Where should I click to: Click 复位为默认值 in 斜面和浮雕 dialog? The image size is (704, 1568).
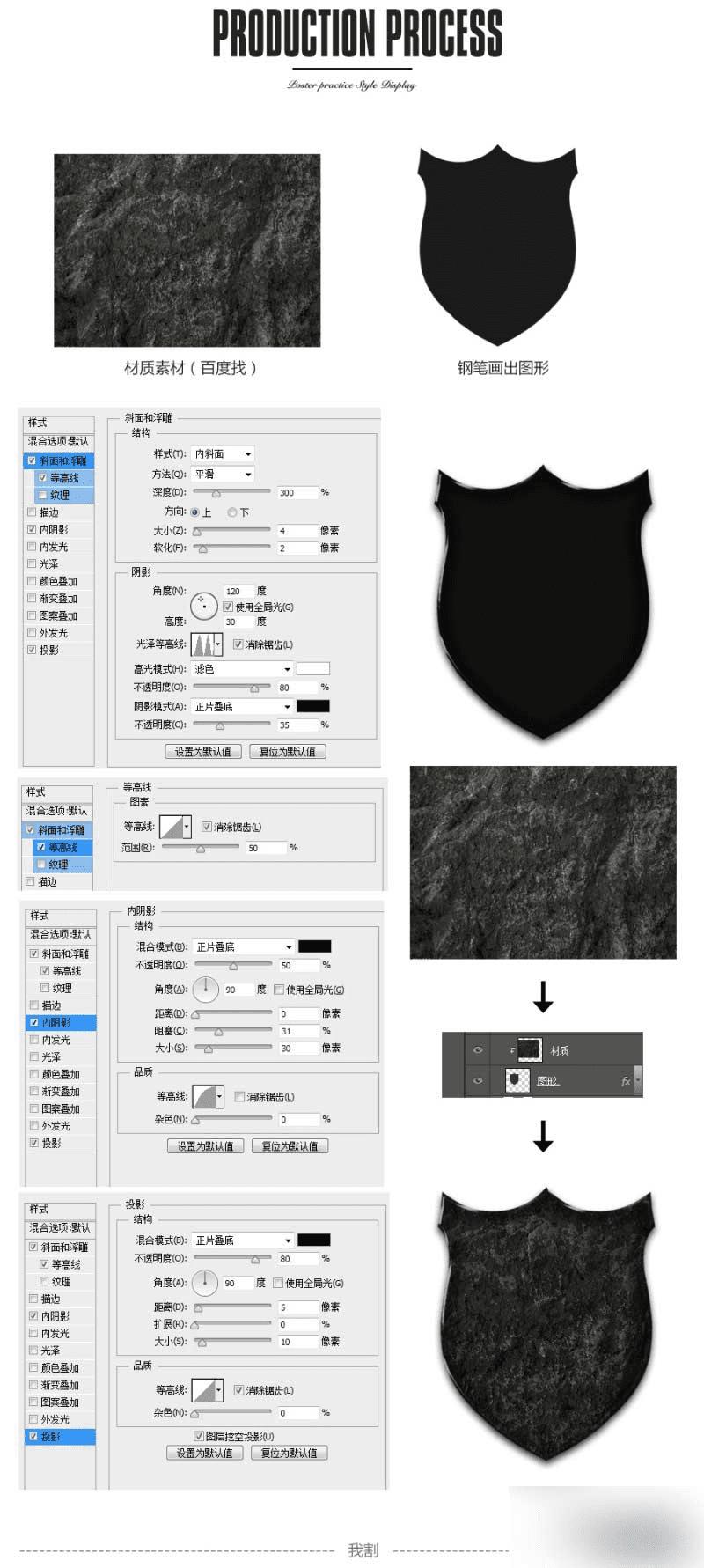pyautogui.click(x=288, y=751)
